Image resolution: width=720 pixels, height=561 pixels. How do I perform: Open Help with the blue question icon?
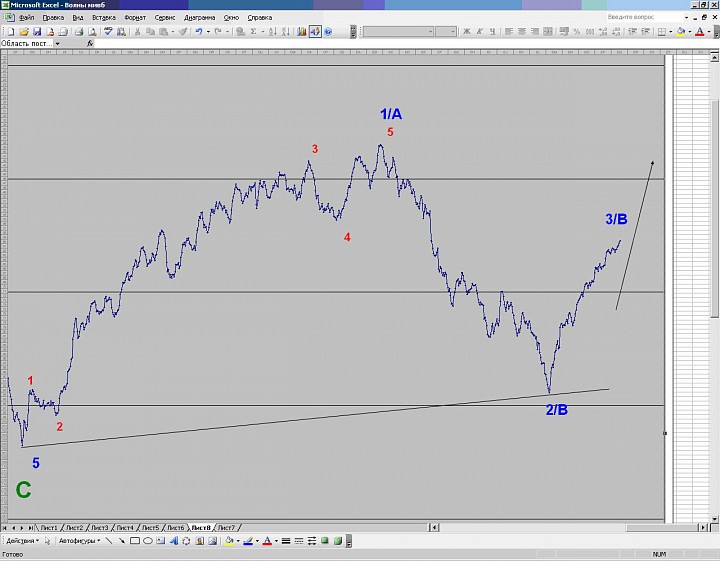(328, 31)
